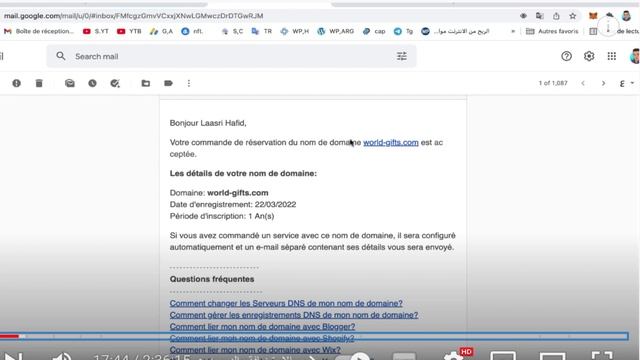Open link about managing DNS records
The width and height of the screenshot is (640, 360).
pos(294,315)
